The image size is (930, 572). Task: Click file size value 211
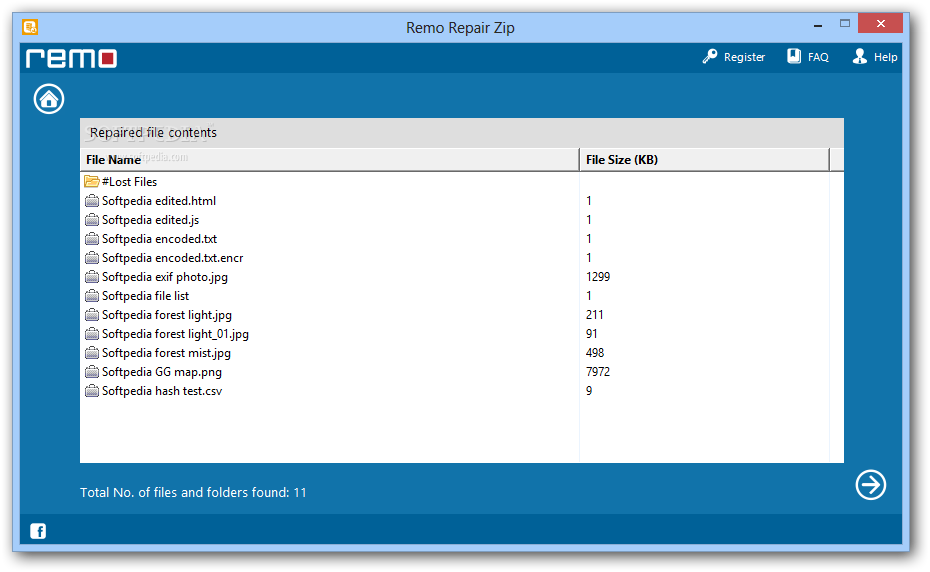(x=594, y=315)
